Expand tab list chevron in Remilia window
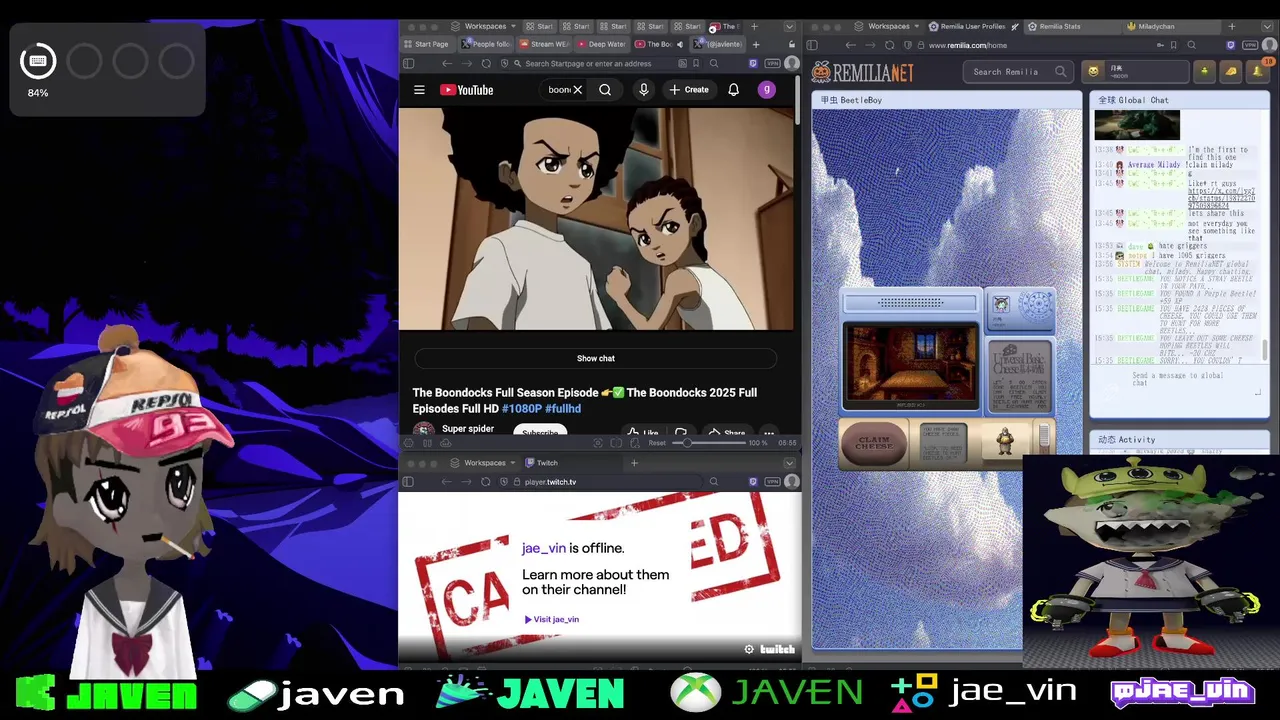The height and width of the screenshot is (720, 1280). [1268, 26]
